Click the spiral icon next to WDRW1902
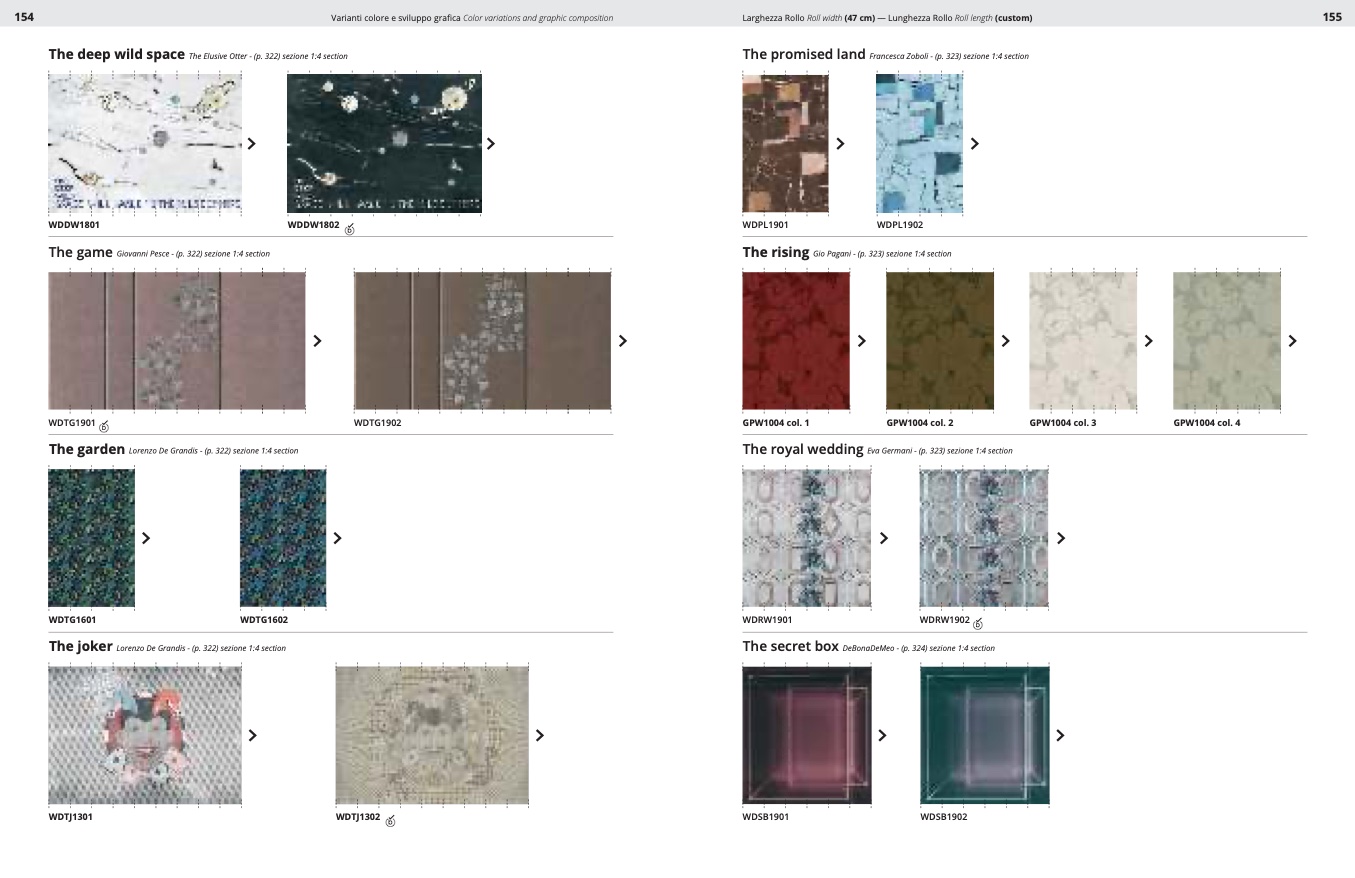Viewport: 1355px width, 878px height. [978, 624]
